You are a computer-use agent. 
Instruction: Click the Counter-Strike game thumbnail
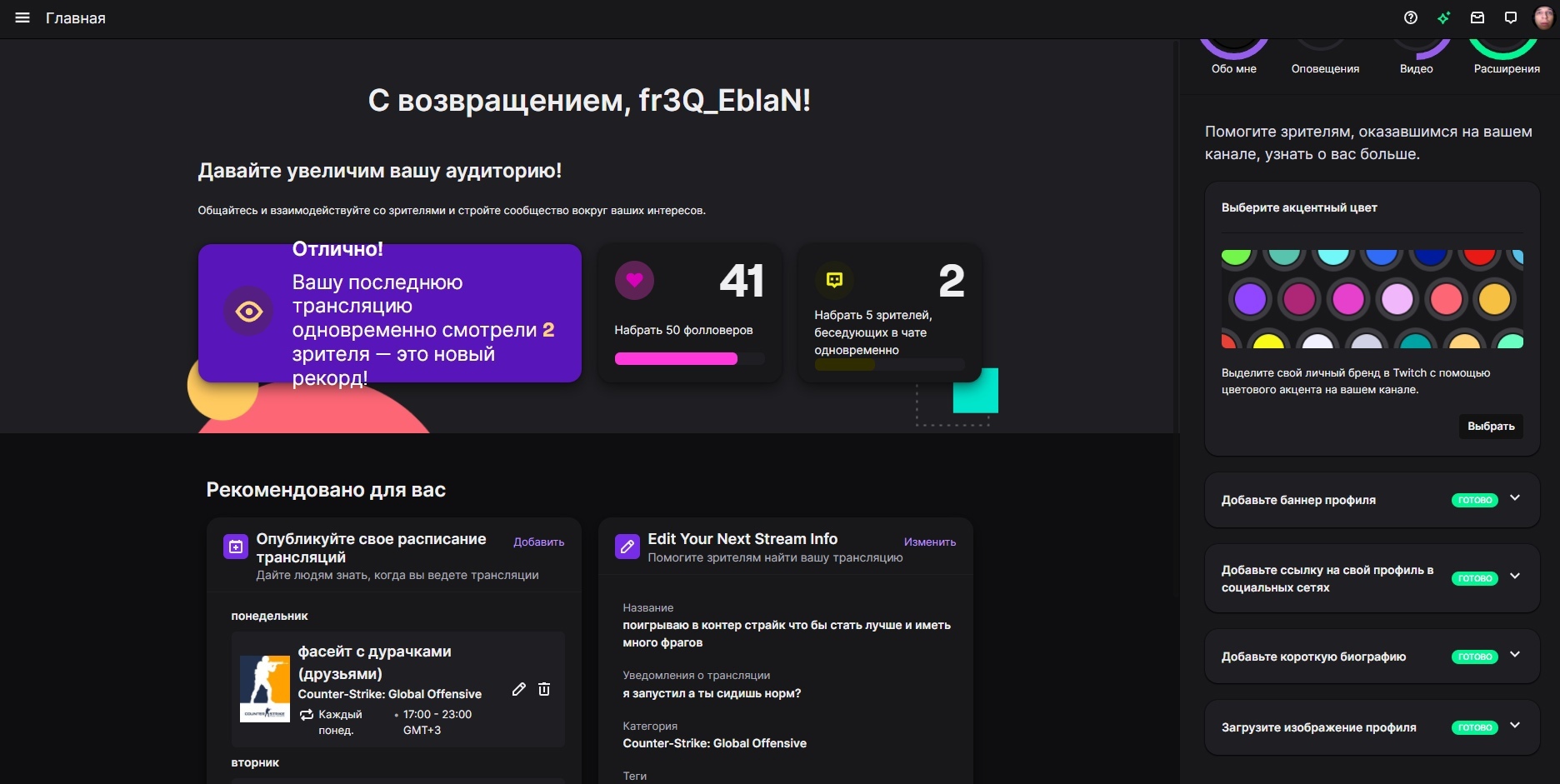coord(265,688)
